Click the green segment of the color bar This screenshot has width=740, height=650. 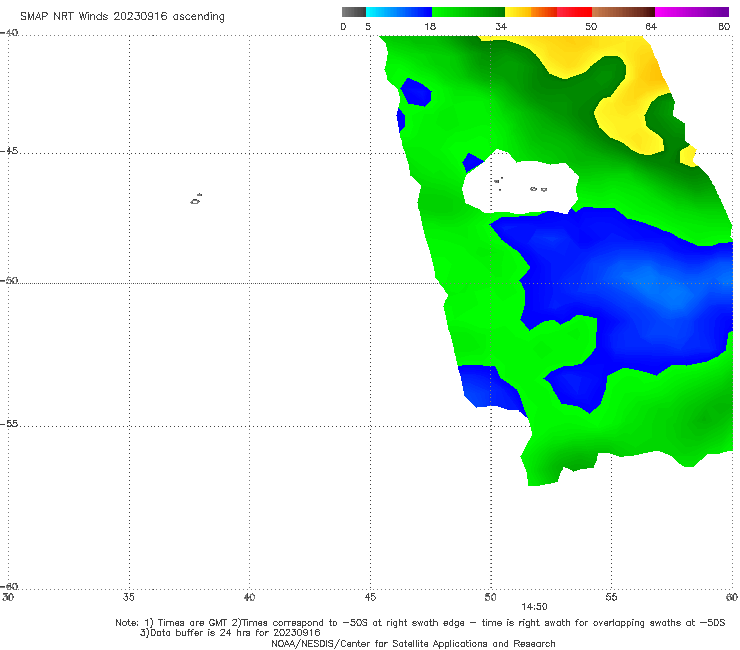pyautogui.click(x=468, y=12)
